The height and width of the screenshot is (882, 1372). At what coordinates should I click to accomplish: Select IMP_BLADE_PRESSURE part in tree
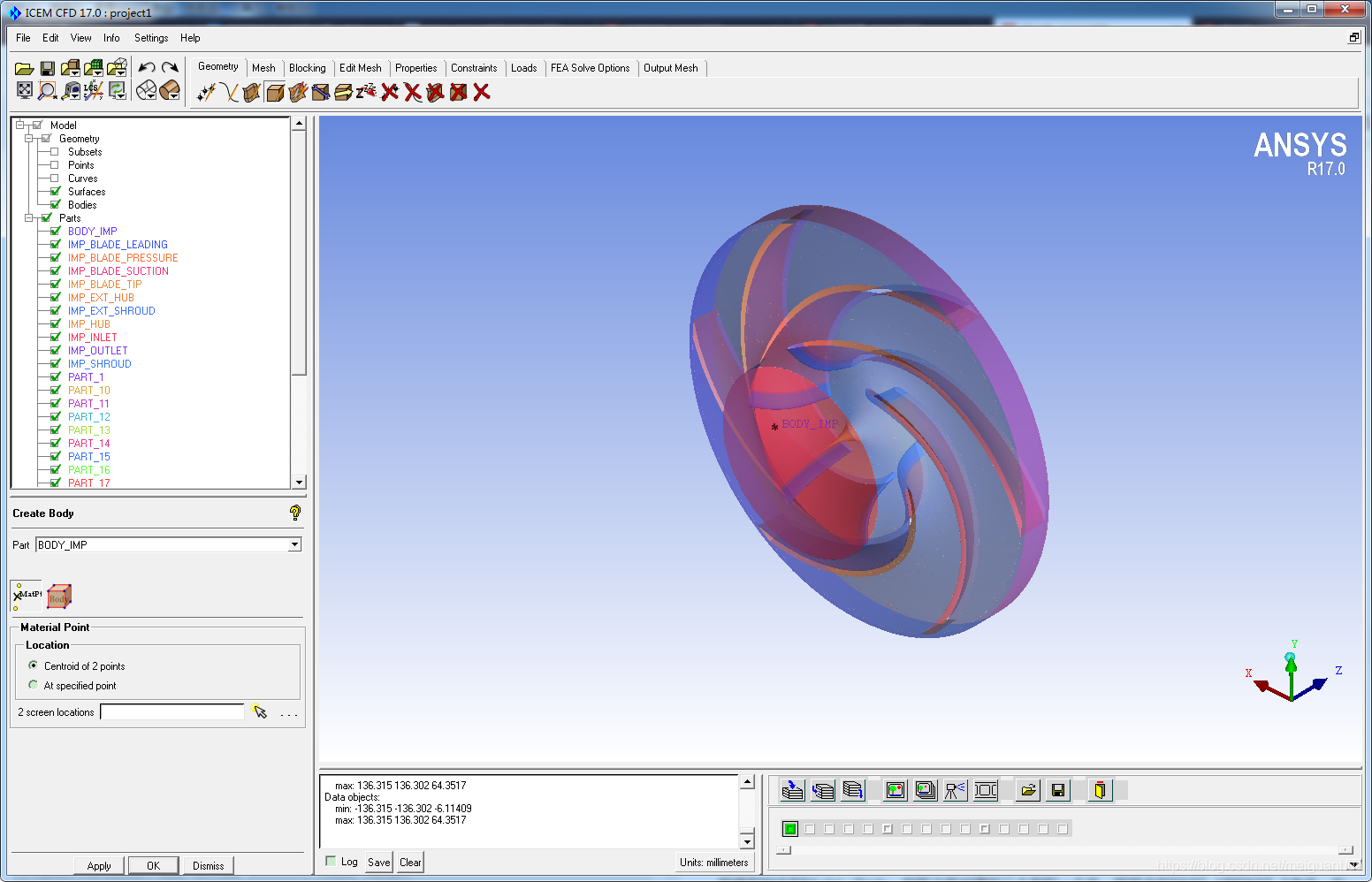123,258
